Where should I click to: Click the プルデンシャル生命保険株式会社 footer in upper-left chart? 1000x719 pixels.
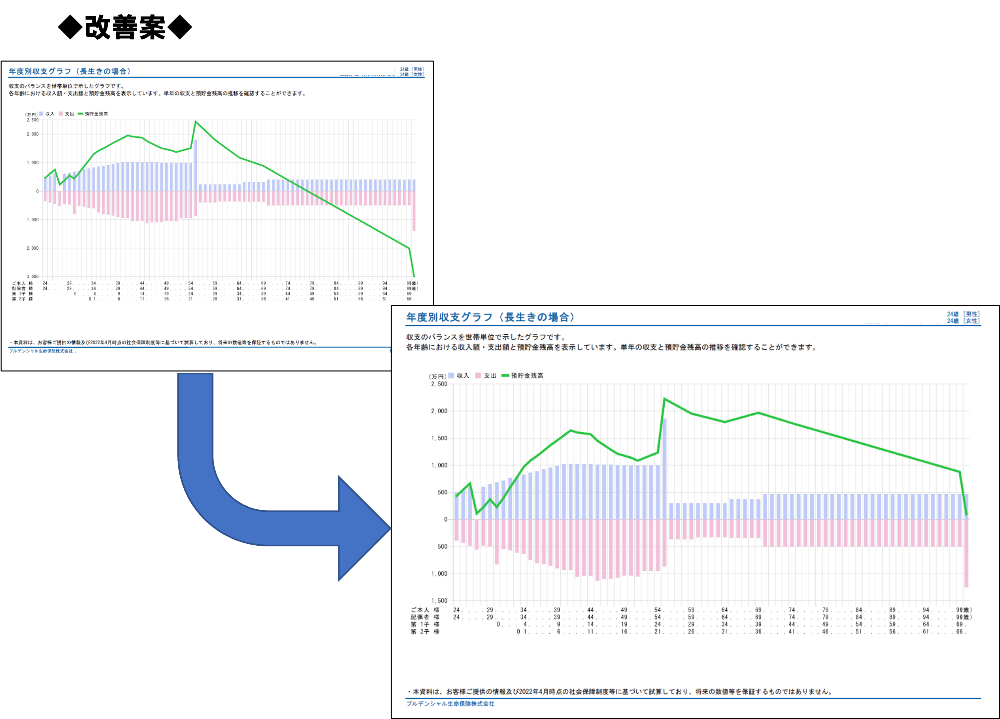coord(41,351)
